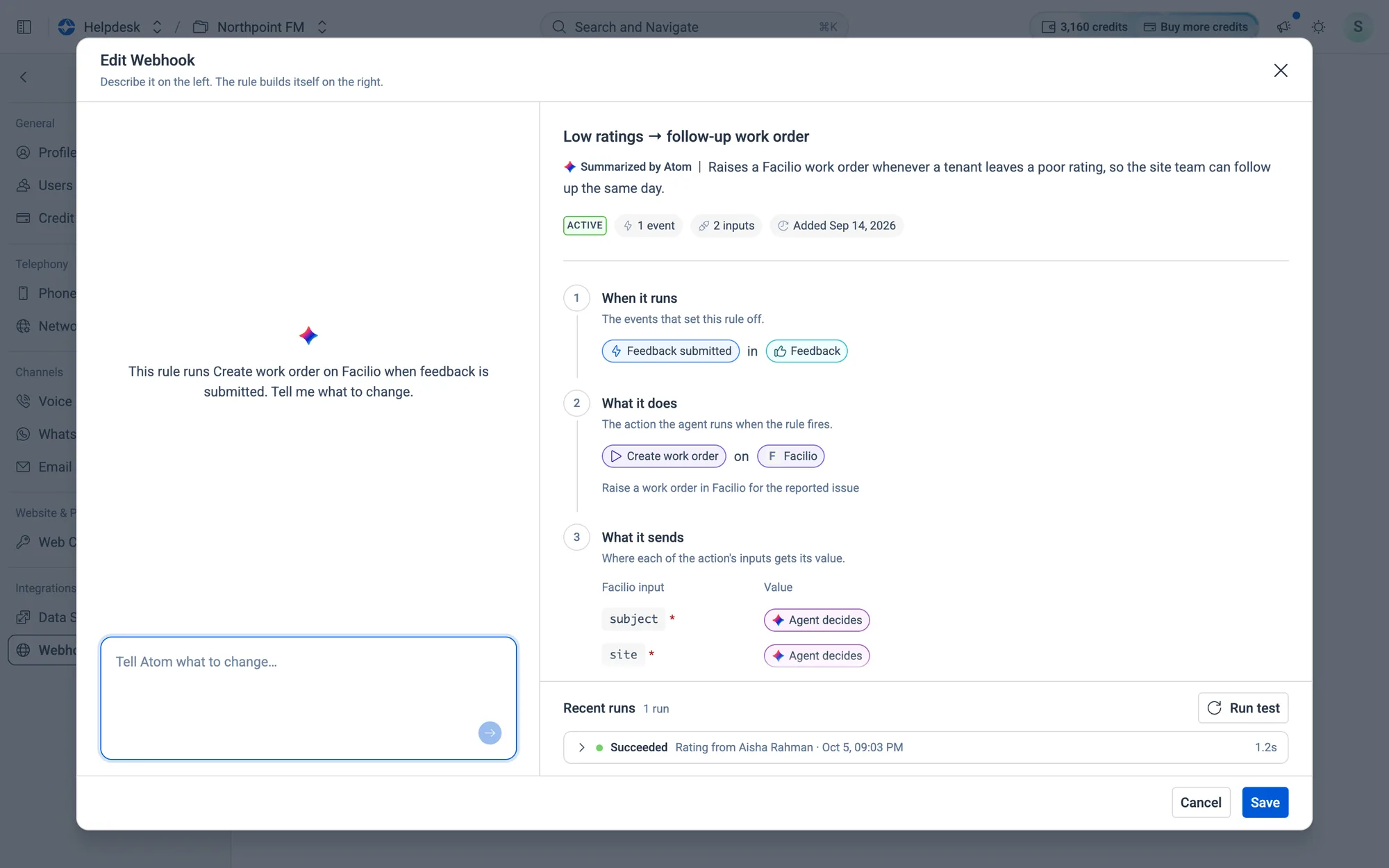Click the 1 event chip
This screenshot has height=868, width=1389.
pos(649,226)
